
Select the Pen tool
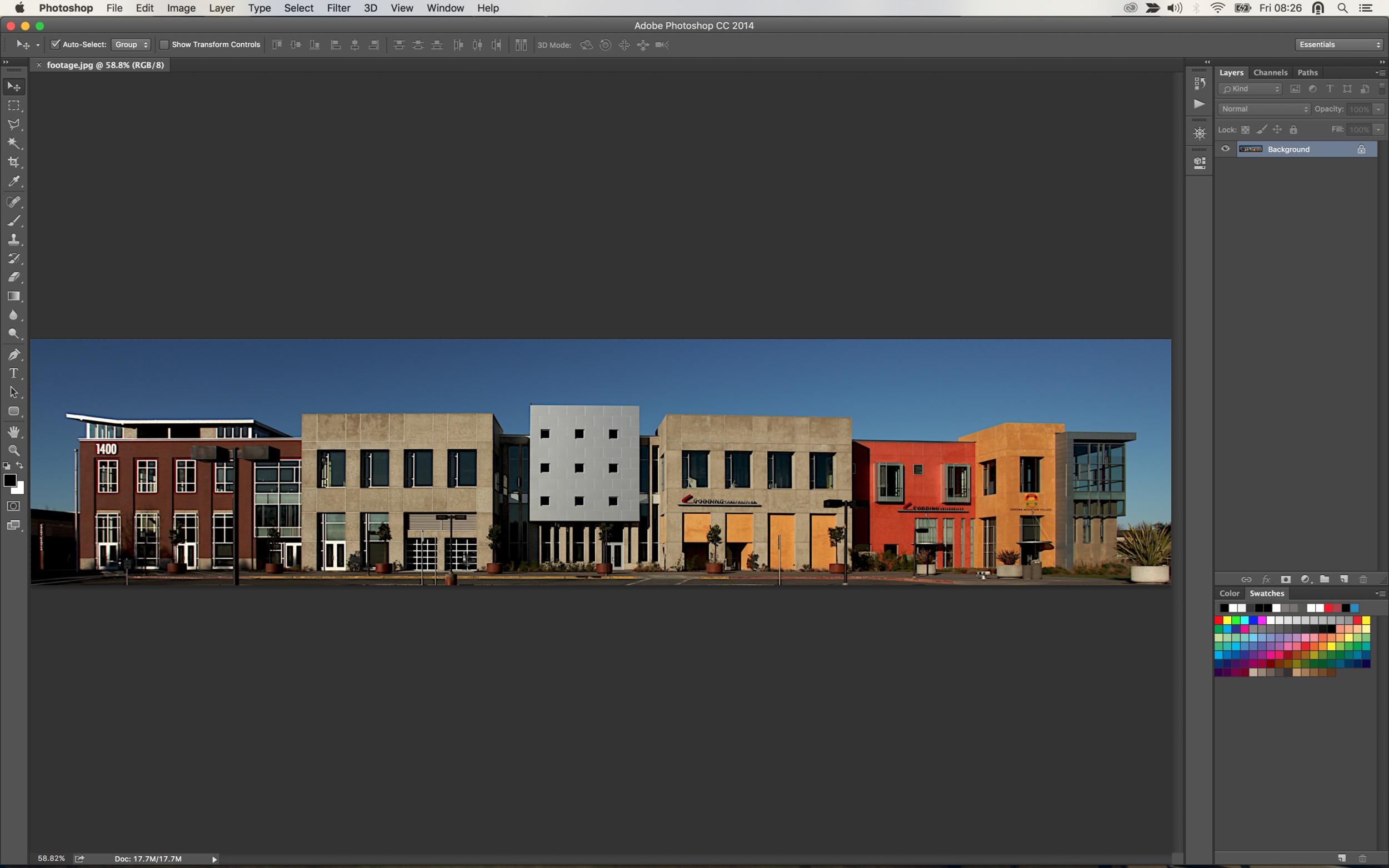(14, 354)
